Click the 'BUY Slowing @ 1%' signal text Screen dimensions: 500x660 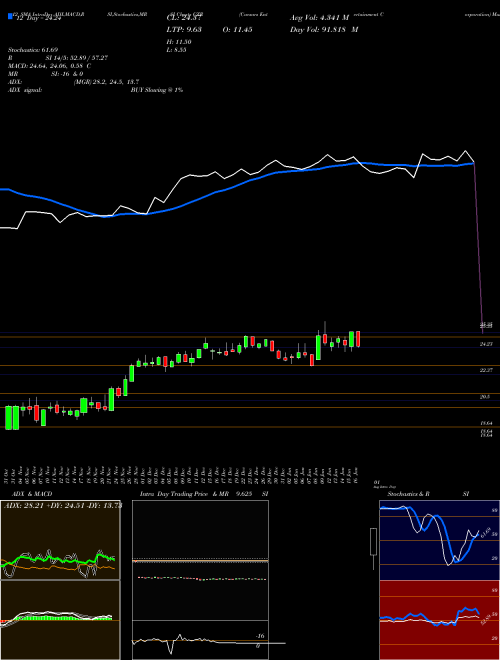pos(157,90)
